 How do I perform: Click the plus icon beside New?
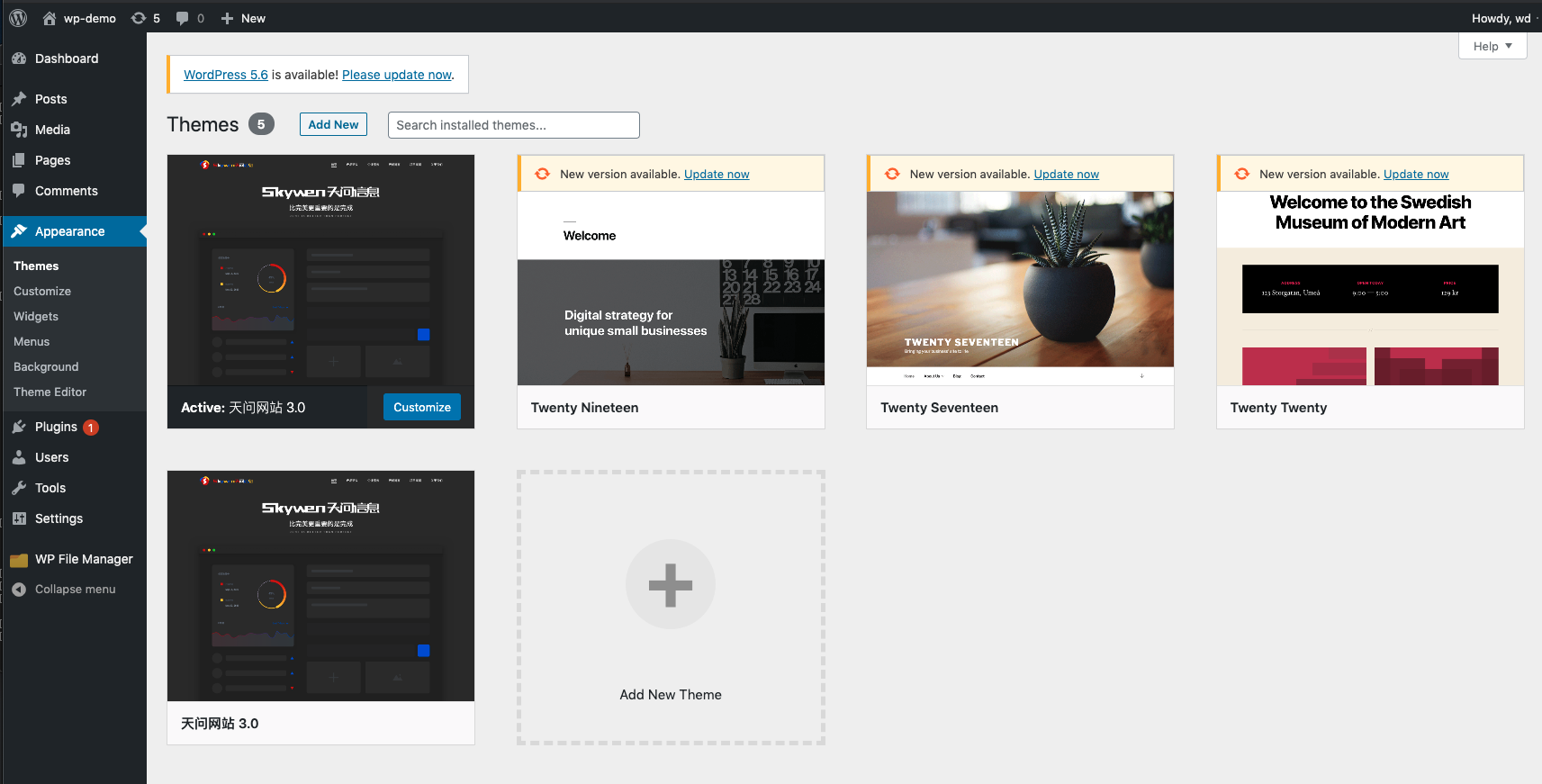(227, 18)
